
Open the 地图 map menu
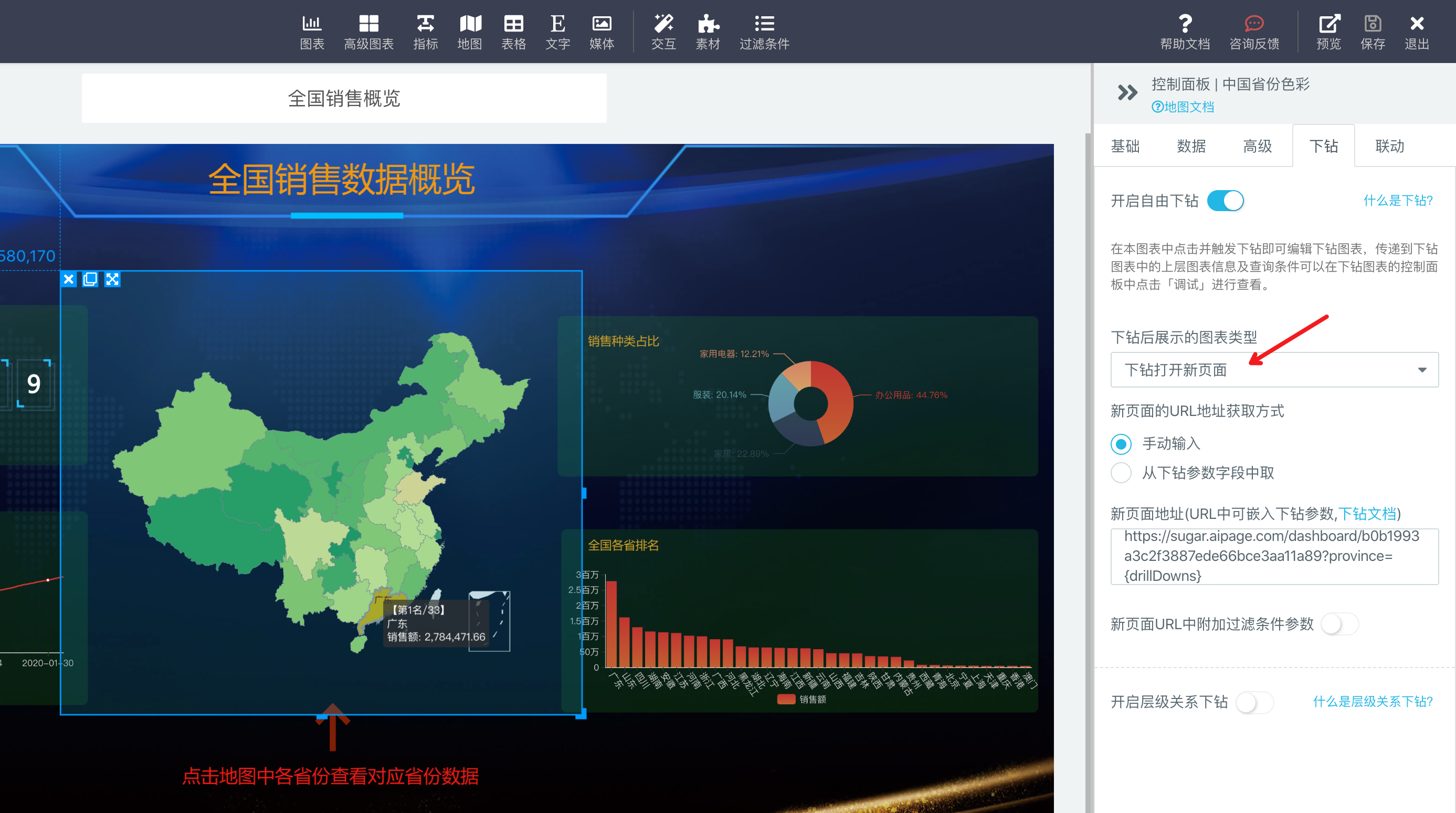[470, 32]
